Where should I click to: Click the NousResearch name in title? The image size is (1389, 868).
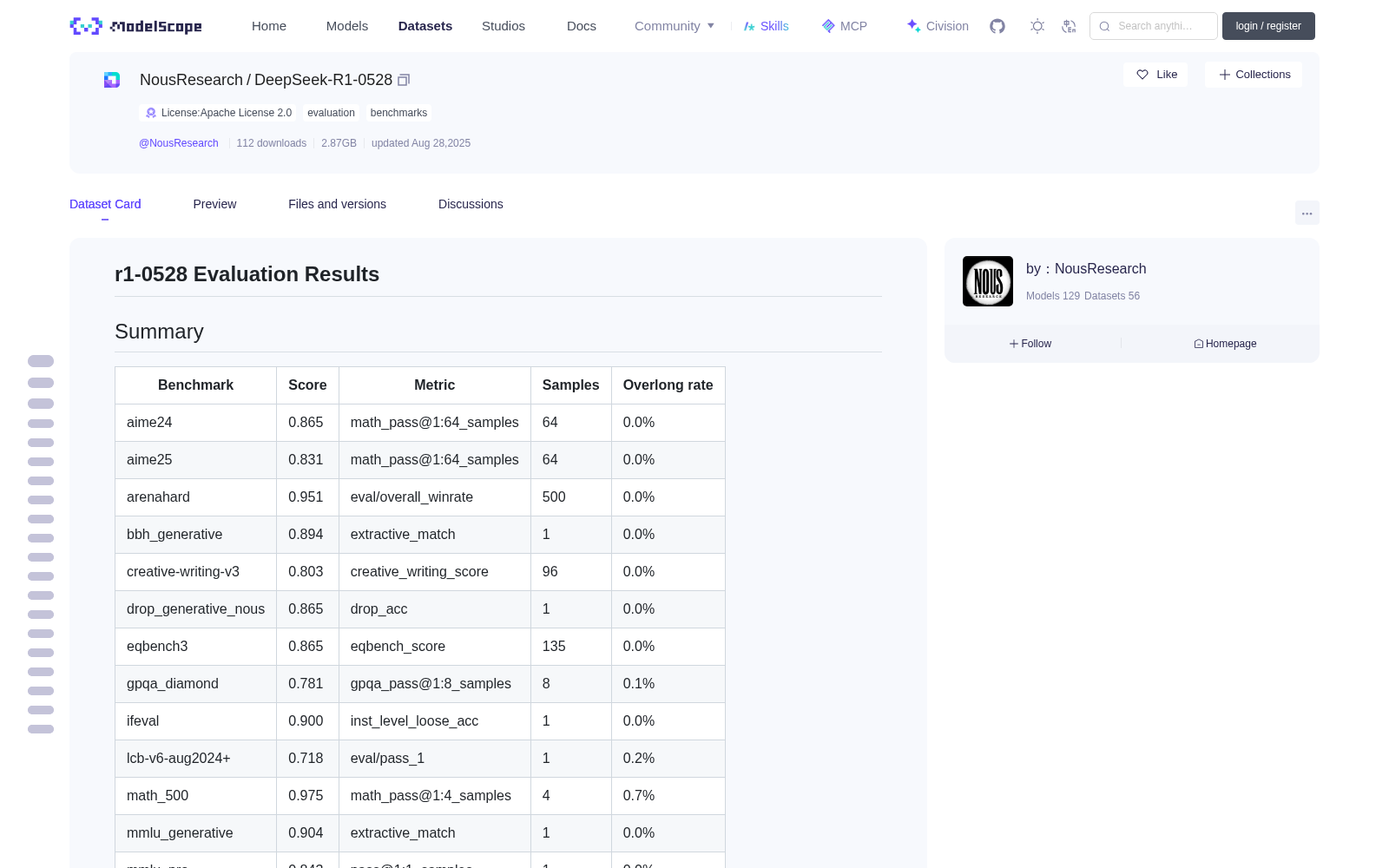tap(191, 80)
